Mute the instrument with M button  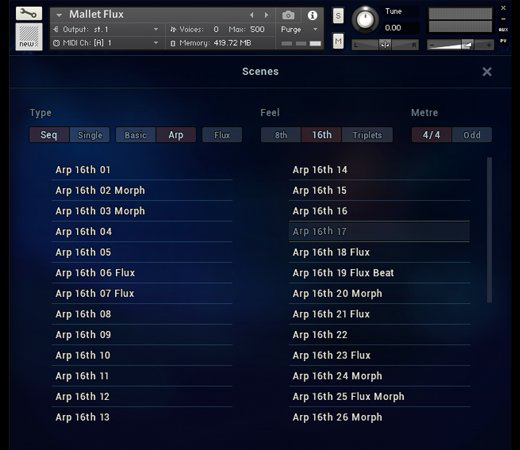338,41
